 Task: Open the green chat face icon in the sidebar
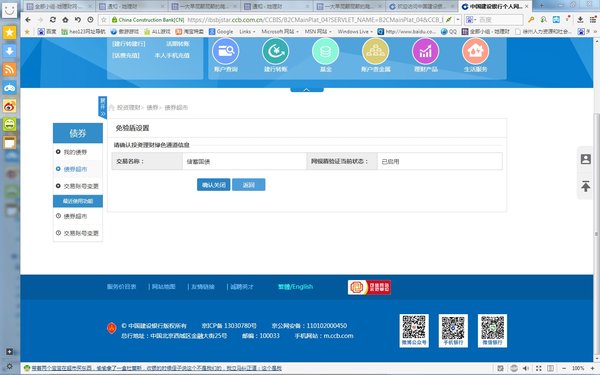click(10, 124)
